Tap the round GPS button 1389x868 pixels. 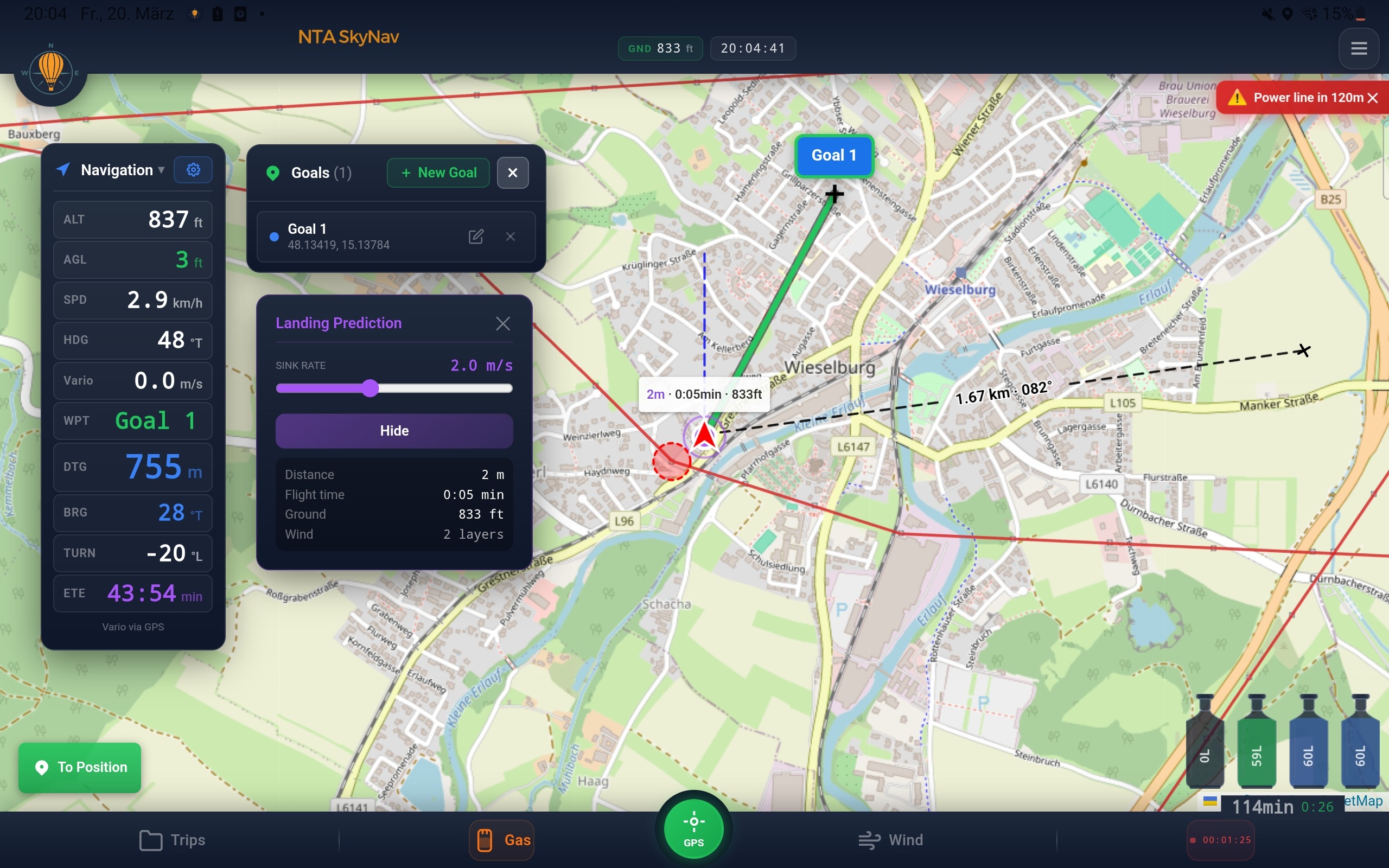[x=693, y=829]
